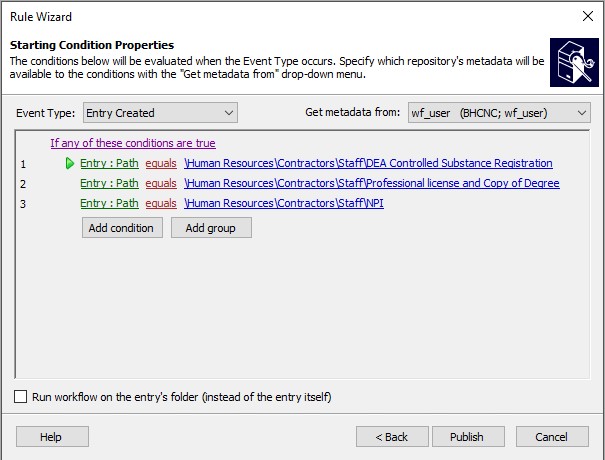Open the Event Type dropdown
This screenshot has width=605, height=460.
point(160,113)
